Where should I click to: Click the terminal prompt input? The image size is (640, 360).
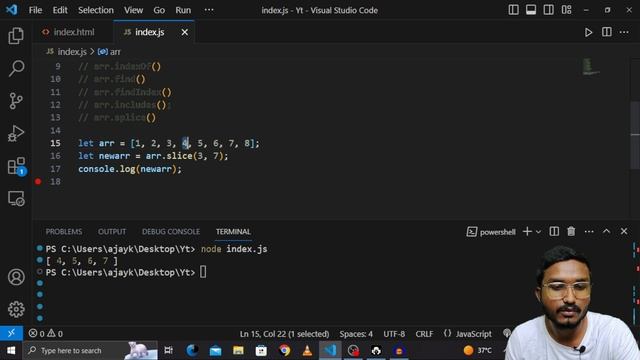pos(203,272)
